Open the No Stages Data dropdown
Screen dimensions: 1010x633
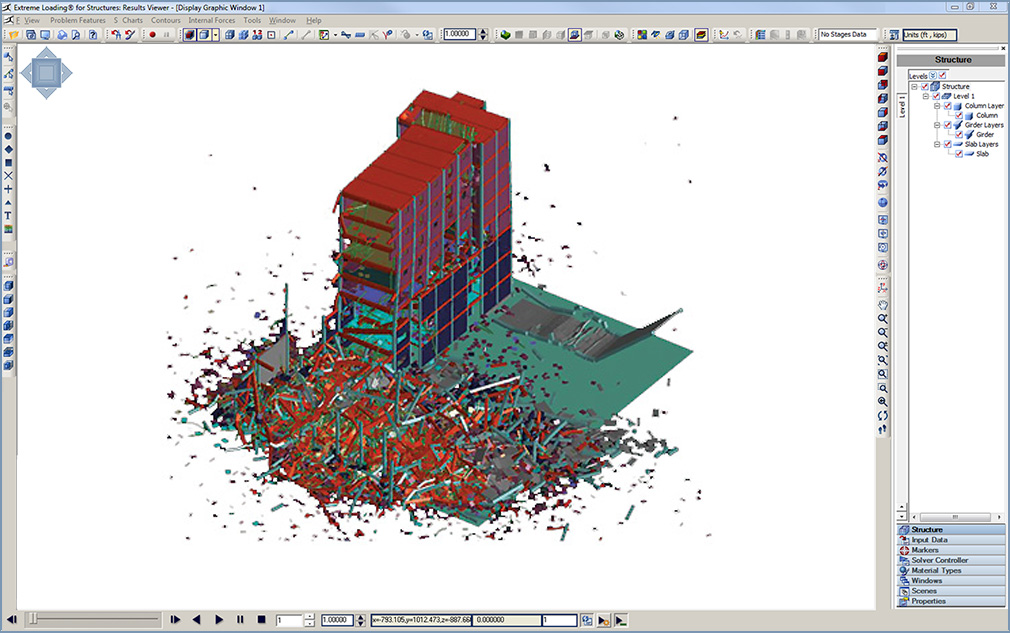pyautogui.click(x=847, y=33)
